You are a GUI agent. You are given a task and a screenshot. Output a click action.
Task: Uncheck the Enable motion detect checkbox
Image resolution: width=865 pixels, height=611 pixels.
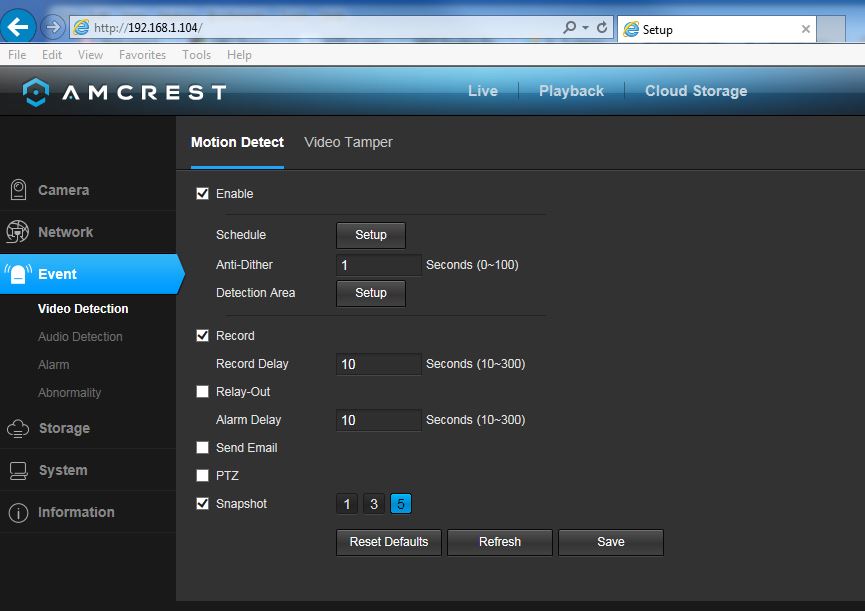tap(202, 194)
